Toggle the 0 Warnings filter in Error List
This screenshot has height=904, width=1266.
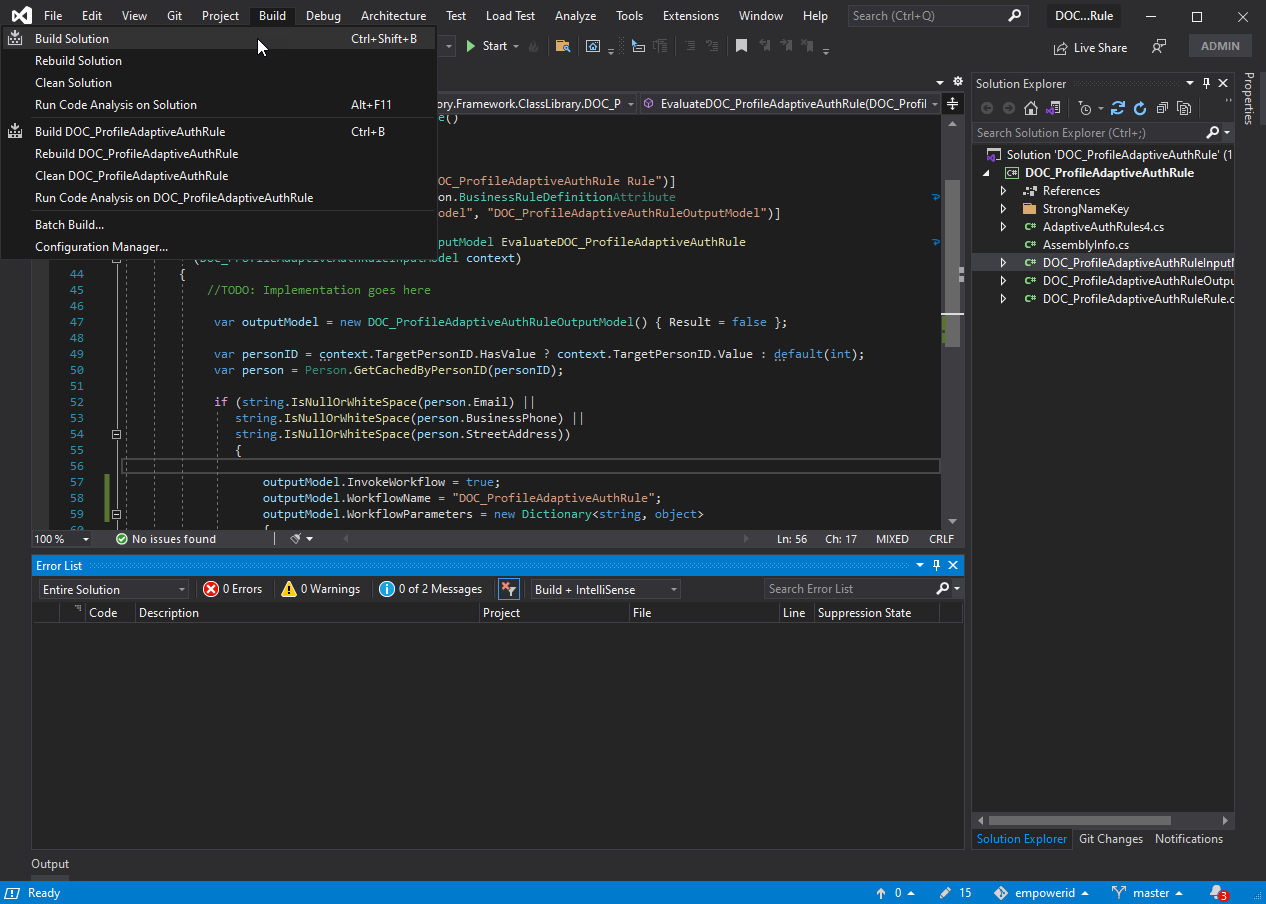coord(320,589)
